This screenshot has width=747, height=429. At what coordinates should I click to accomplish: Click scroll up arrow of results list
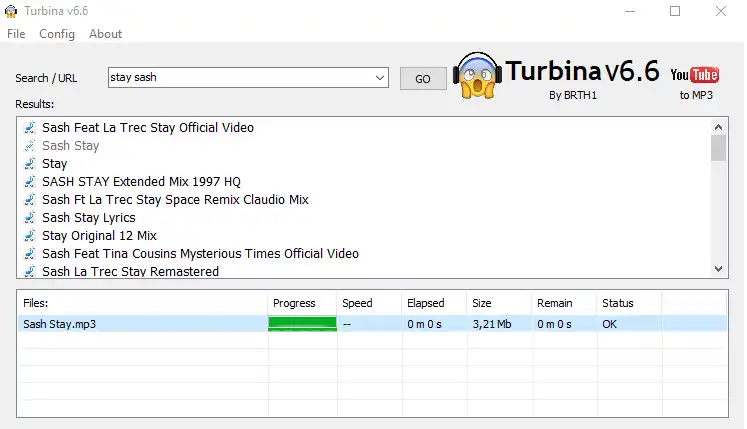[x=718, y=127]
